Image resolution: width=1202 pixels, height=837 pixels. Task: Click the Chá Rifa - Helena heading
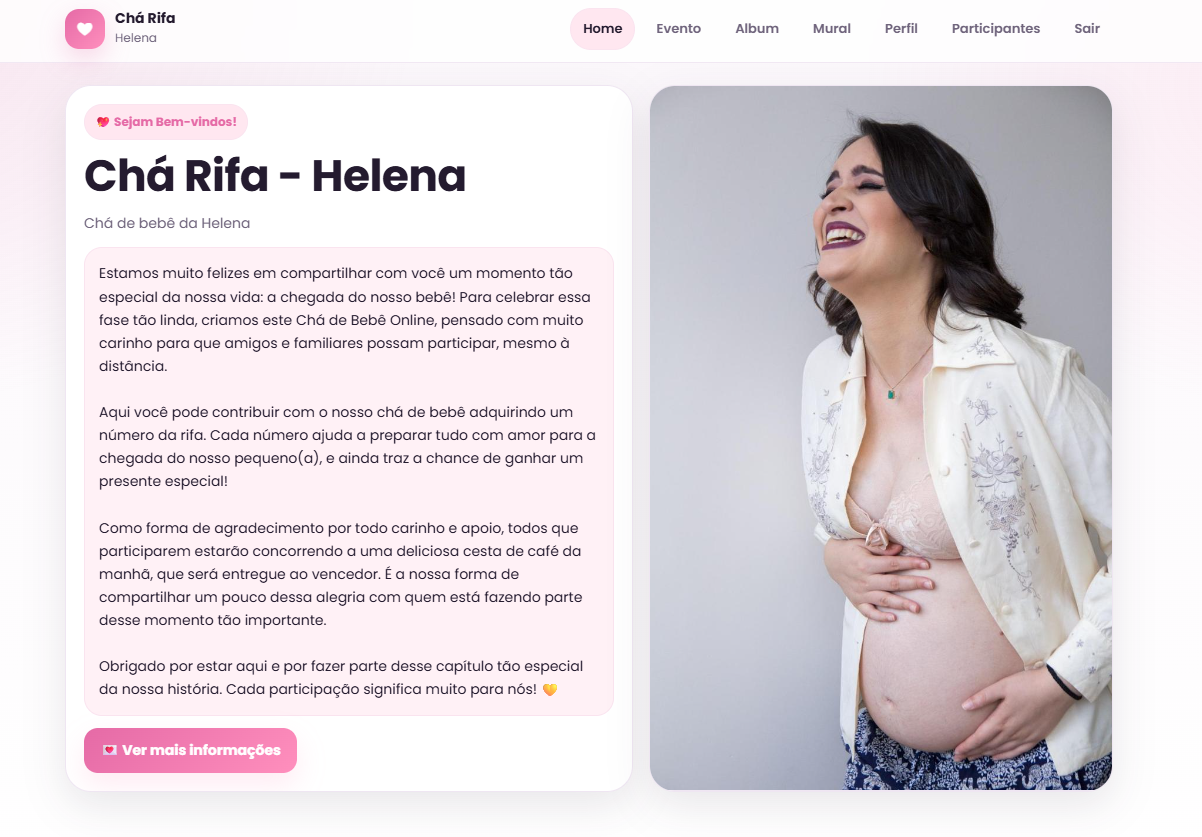tap(275, 176)
